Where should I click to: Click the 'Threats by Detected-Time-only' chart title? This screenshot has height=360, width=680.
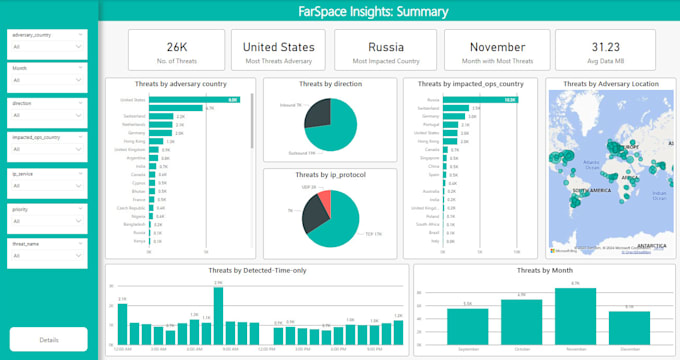pos(257,270)
